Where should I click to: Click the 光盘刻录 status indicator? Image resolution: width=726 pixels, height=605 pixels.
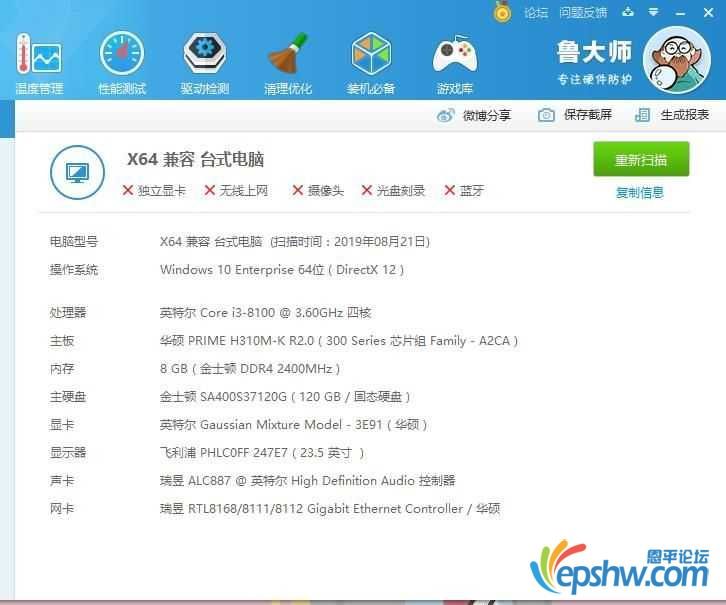coord(393,190)
